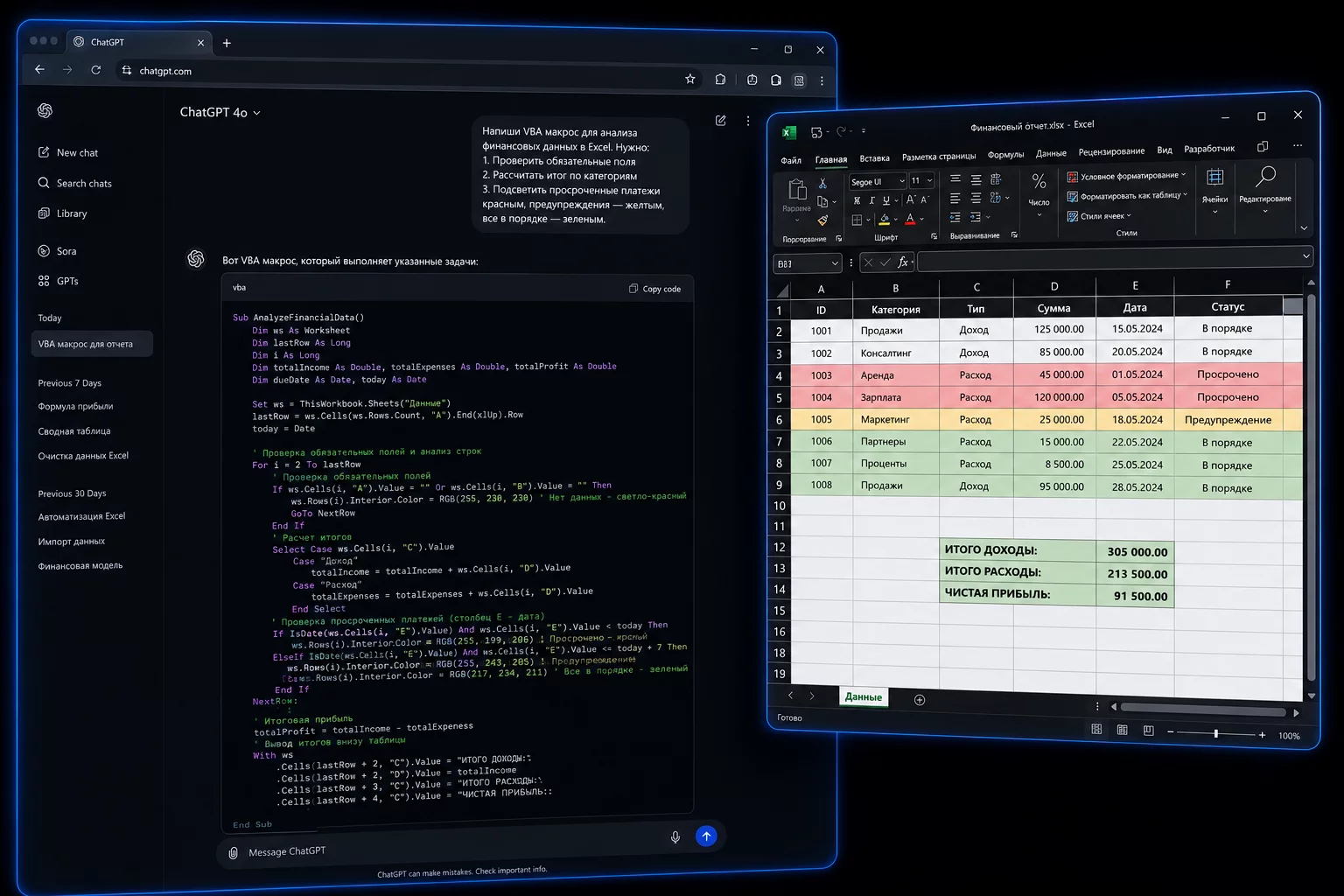Viewport: 1344px width, 896px height.
Task: Click the percent Number format icon
Action: 1039,182
